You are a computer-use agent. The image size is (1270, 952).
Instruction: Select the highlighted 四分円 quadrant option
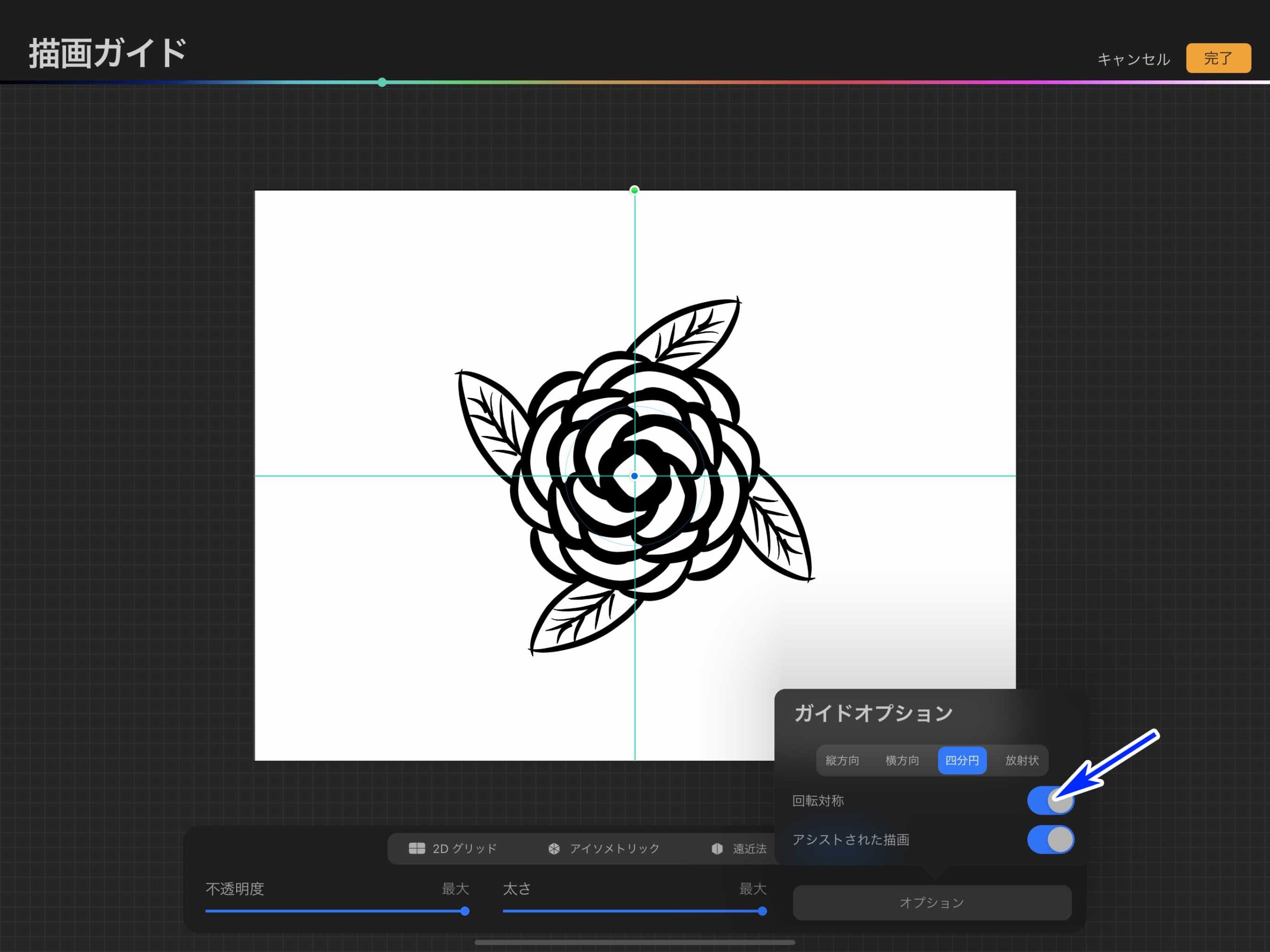(962, 760)
